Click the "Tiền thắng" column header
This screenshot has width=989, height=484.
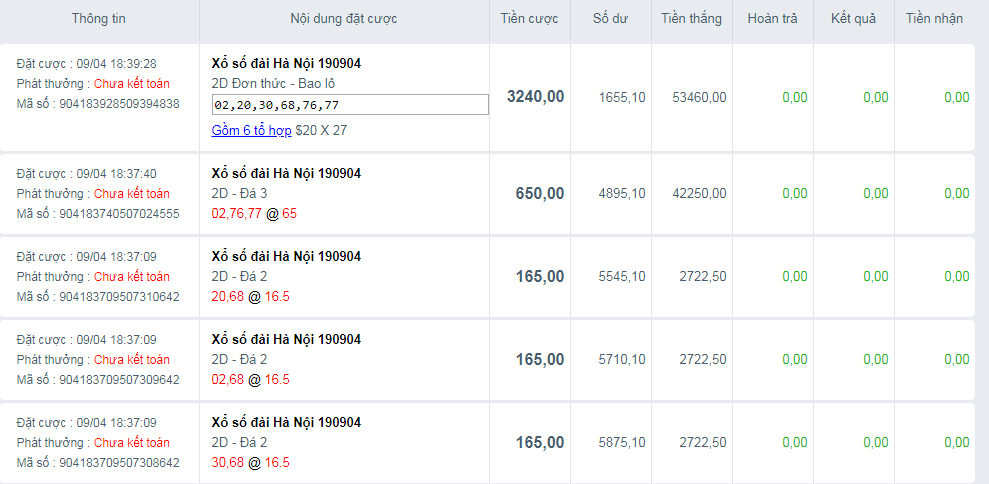pyautogui.click(x=691, y=19)
